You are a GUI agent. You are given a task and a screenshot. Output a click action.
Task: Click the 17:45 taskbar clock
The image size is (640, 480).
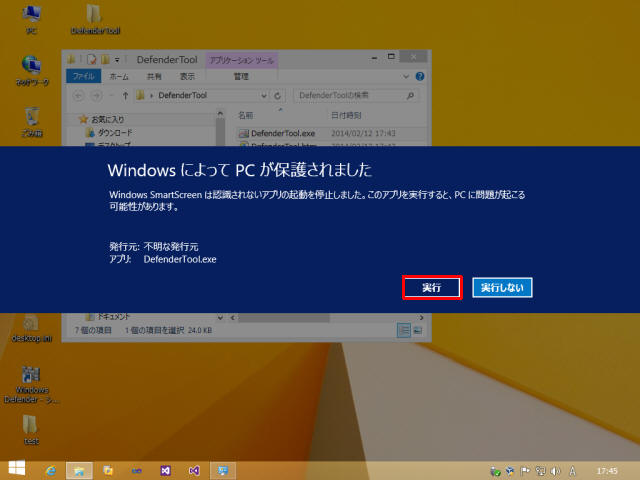607,471
